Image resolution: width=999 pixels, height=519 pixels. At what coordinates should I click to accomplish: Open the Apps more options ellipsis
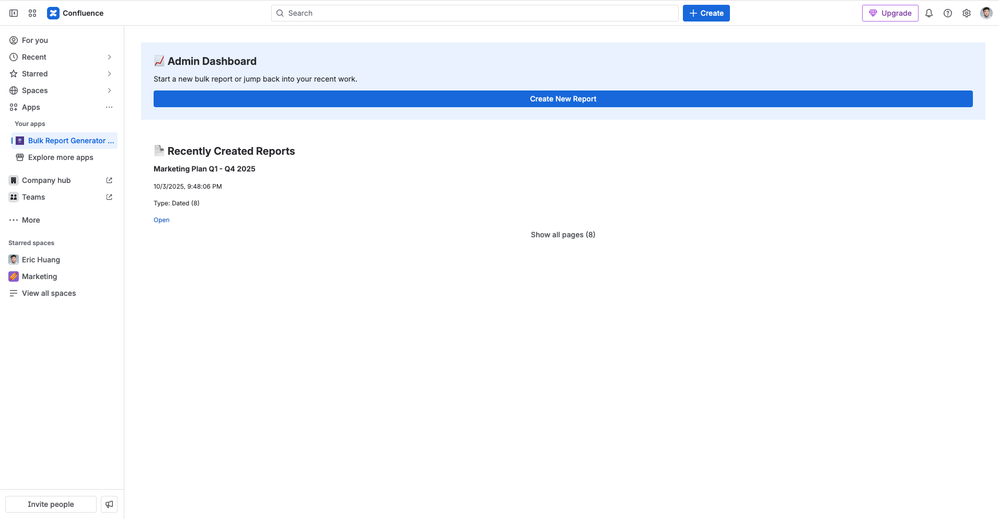[x=109, y=107]
